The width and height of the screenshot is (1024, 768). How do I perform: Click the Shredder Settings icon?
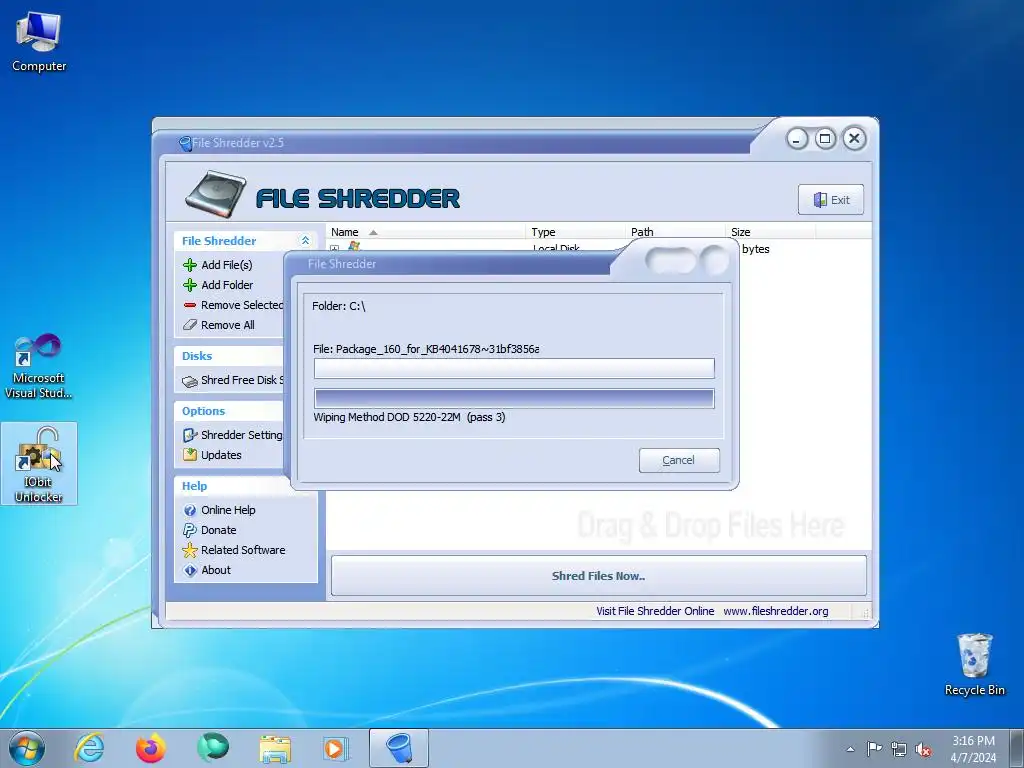pos(190,436)
